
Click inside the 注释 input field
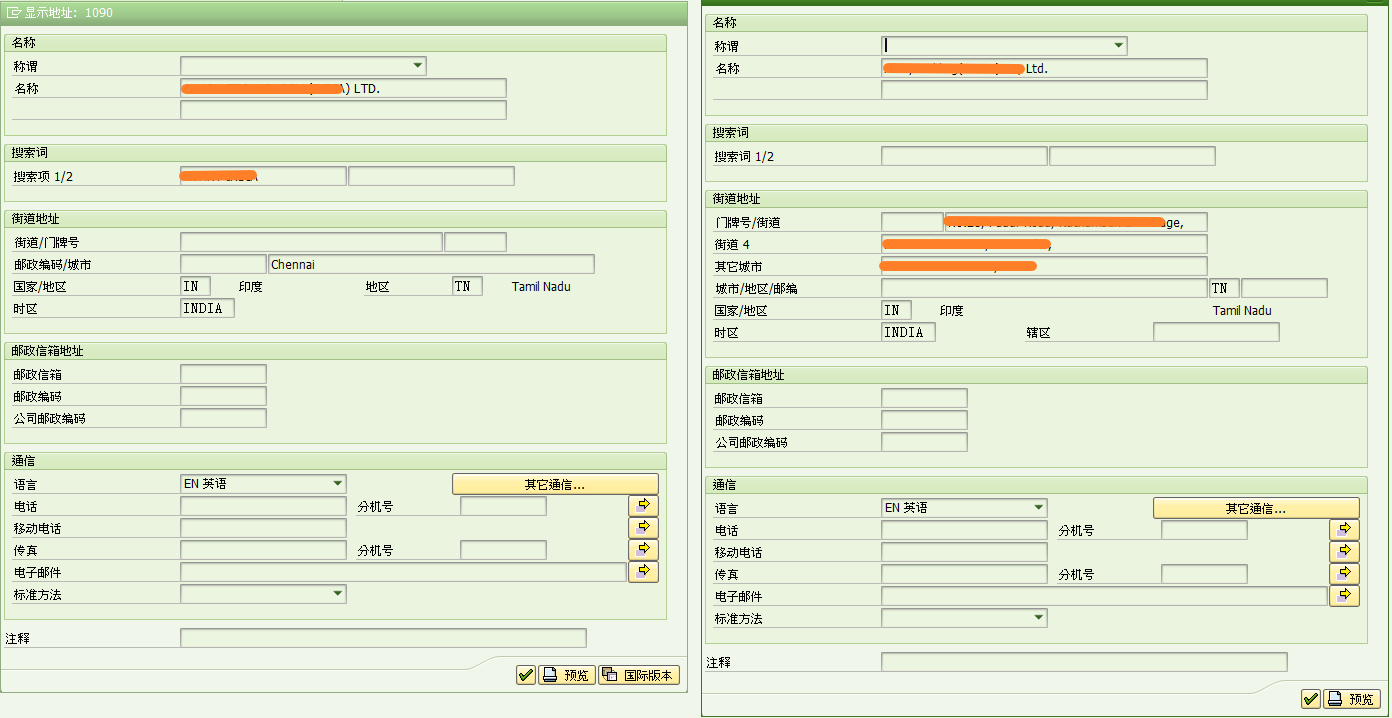(x=383, y=637)
